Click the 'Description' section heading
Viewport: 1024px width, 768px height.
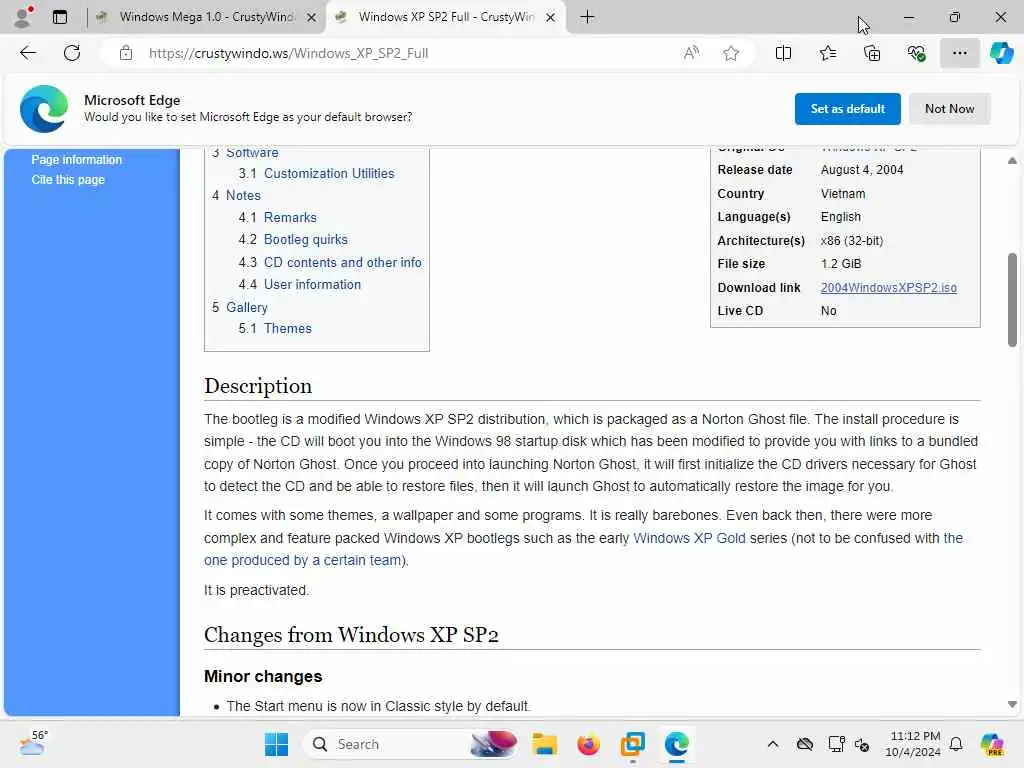[258, 386]
